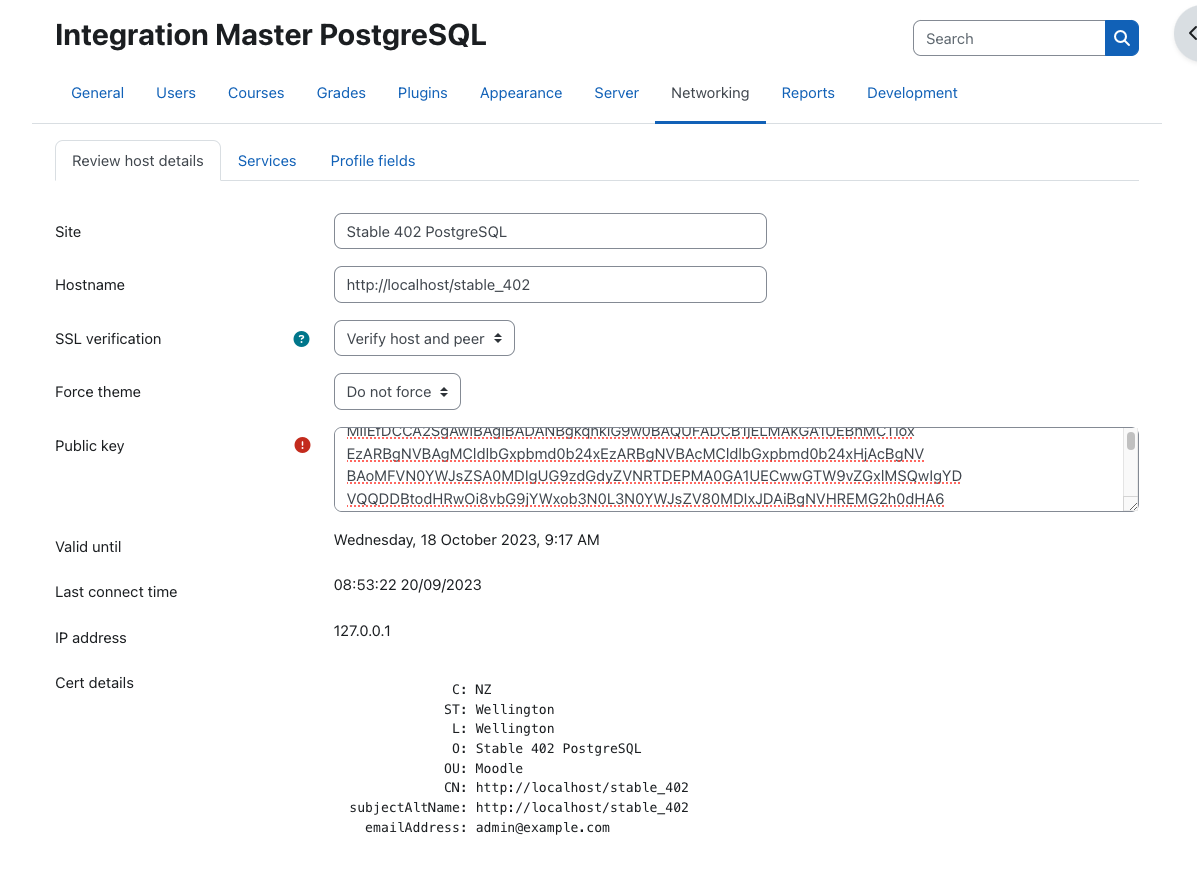The width and height of the screenshot is (1197, 874).
Task: Switch to Profile fields tab
Action: (x=373, y=161)
